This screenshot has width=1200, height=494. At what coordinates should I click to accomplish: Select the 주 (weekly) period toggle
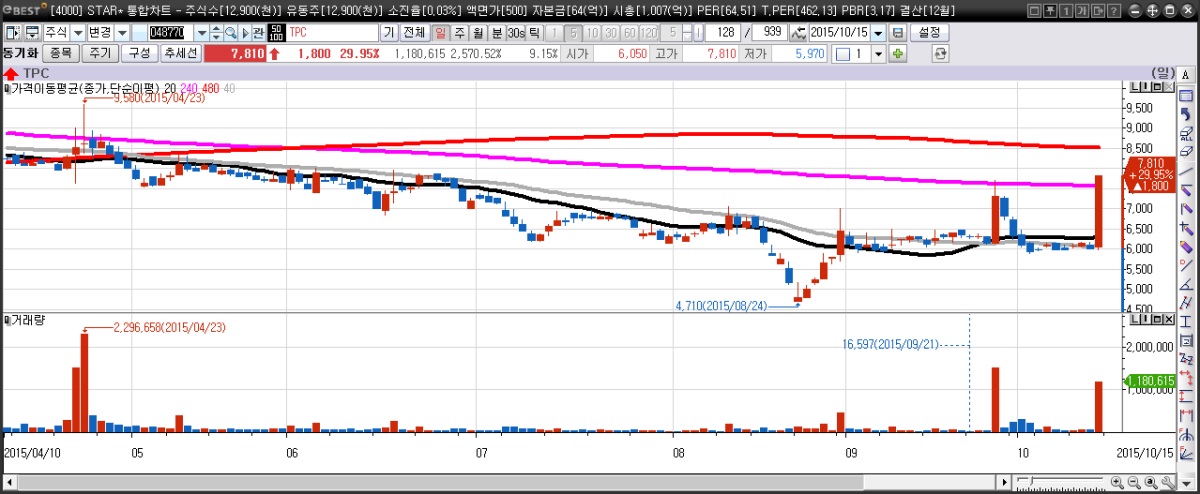[460, 33]
